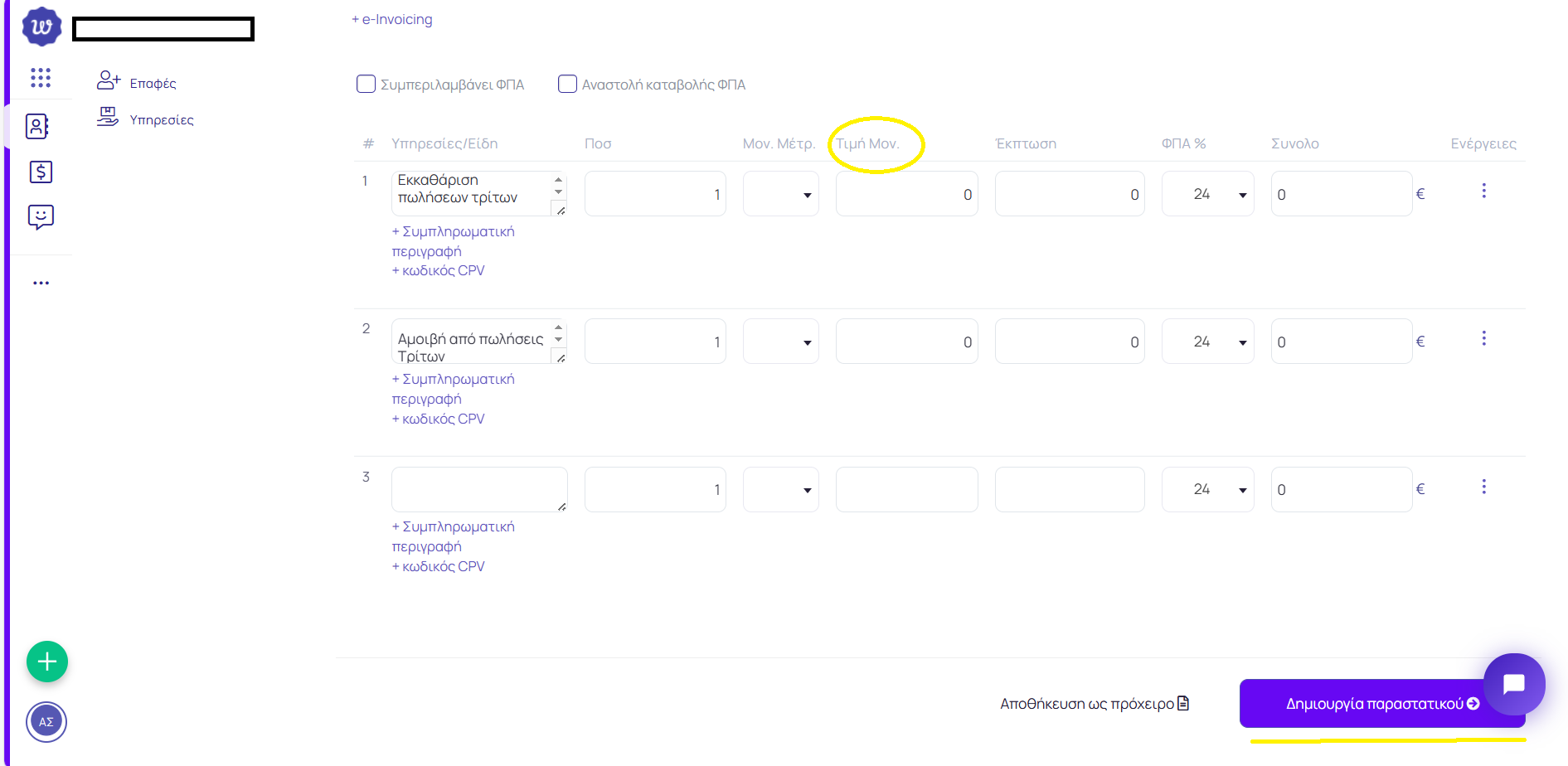
Task: Click row 2 Έκπτωση field
Action: coord(1070,342)
